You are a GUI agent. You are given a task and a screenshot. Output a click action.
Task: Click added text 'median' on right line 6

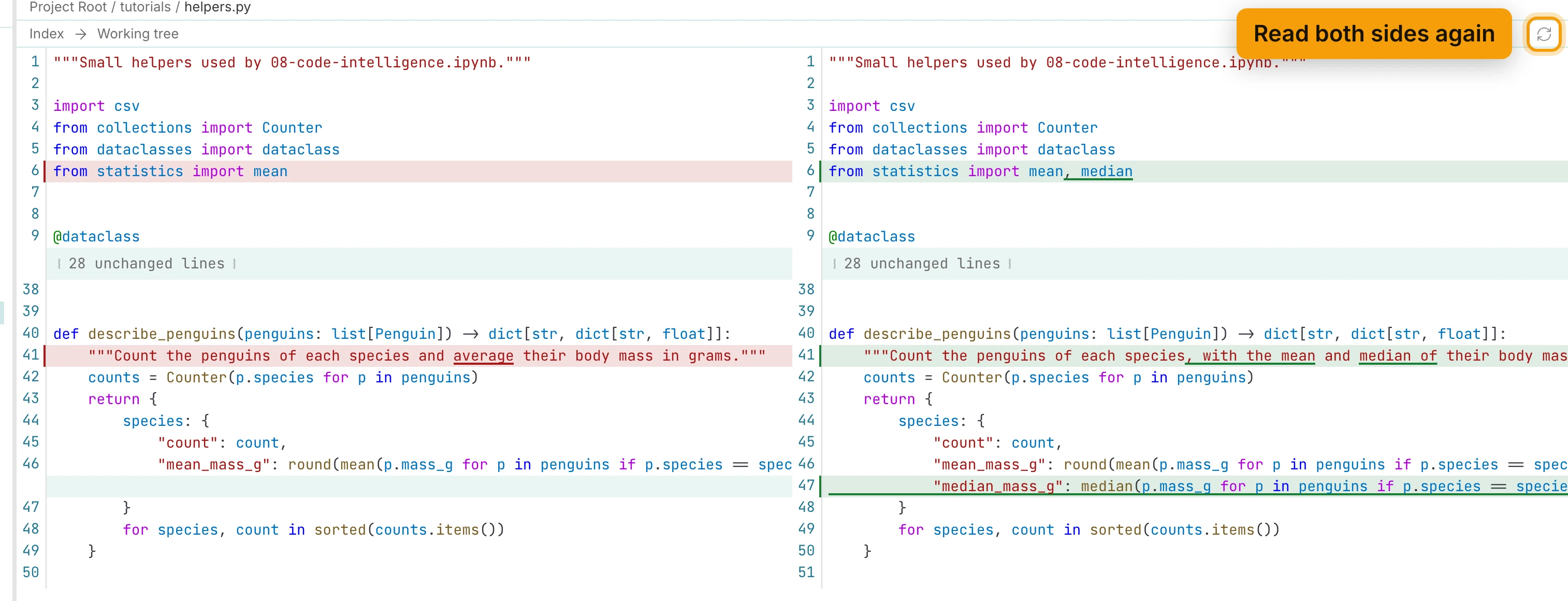tap(1106, 171)
